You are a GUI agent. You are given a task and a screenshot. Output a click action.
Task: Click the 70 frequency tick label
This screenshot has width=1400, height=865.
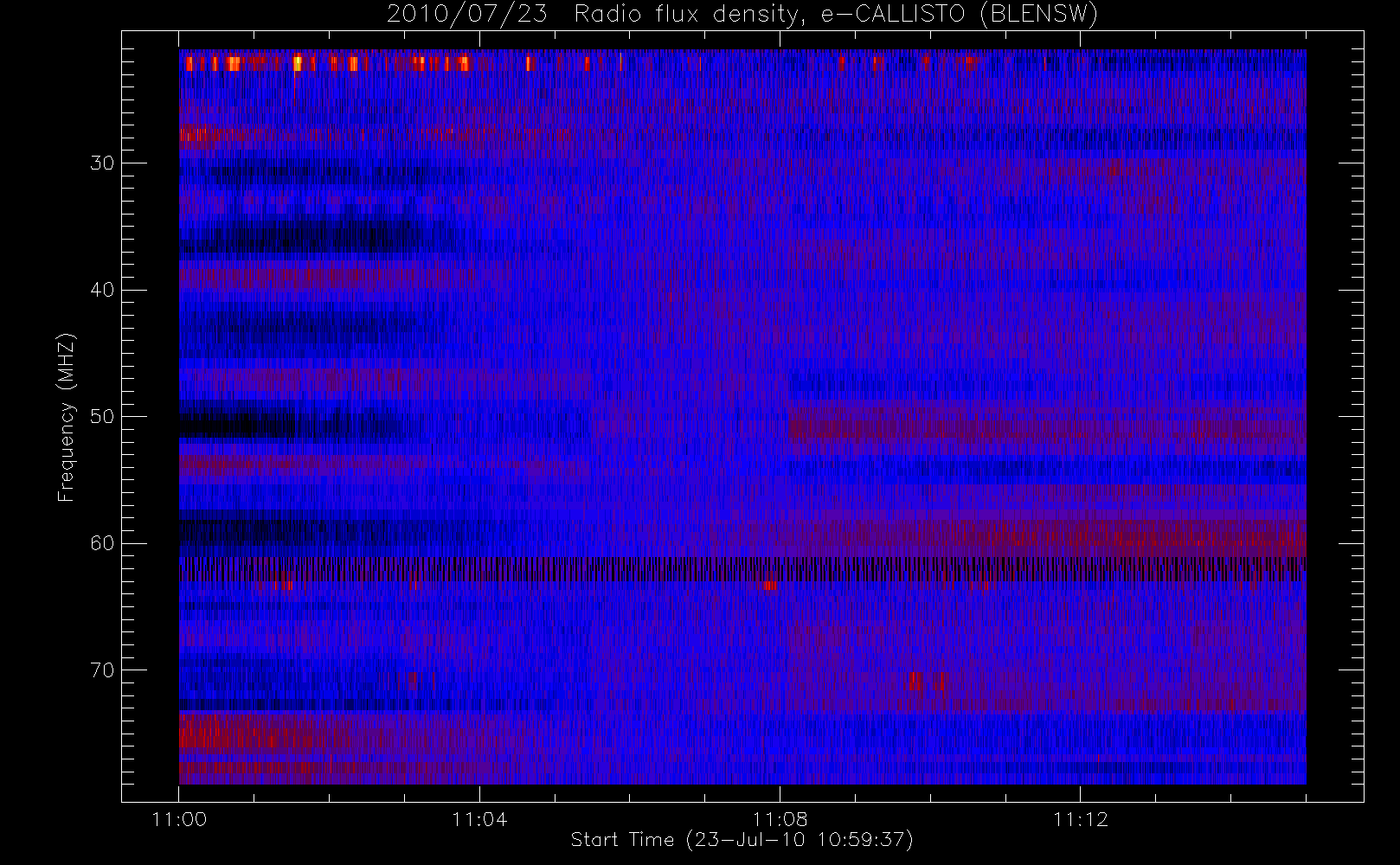(x=102, y=670)
